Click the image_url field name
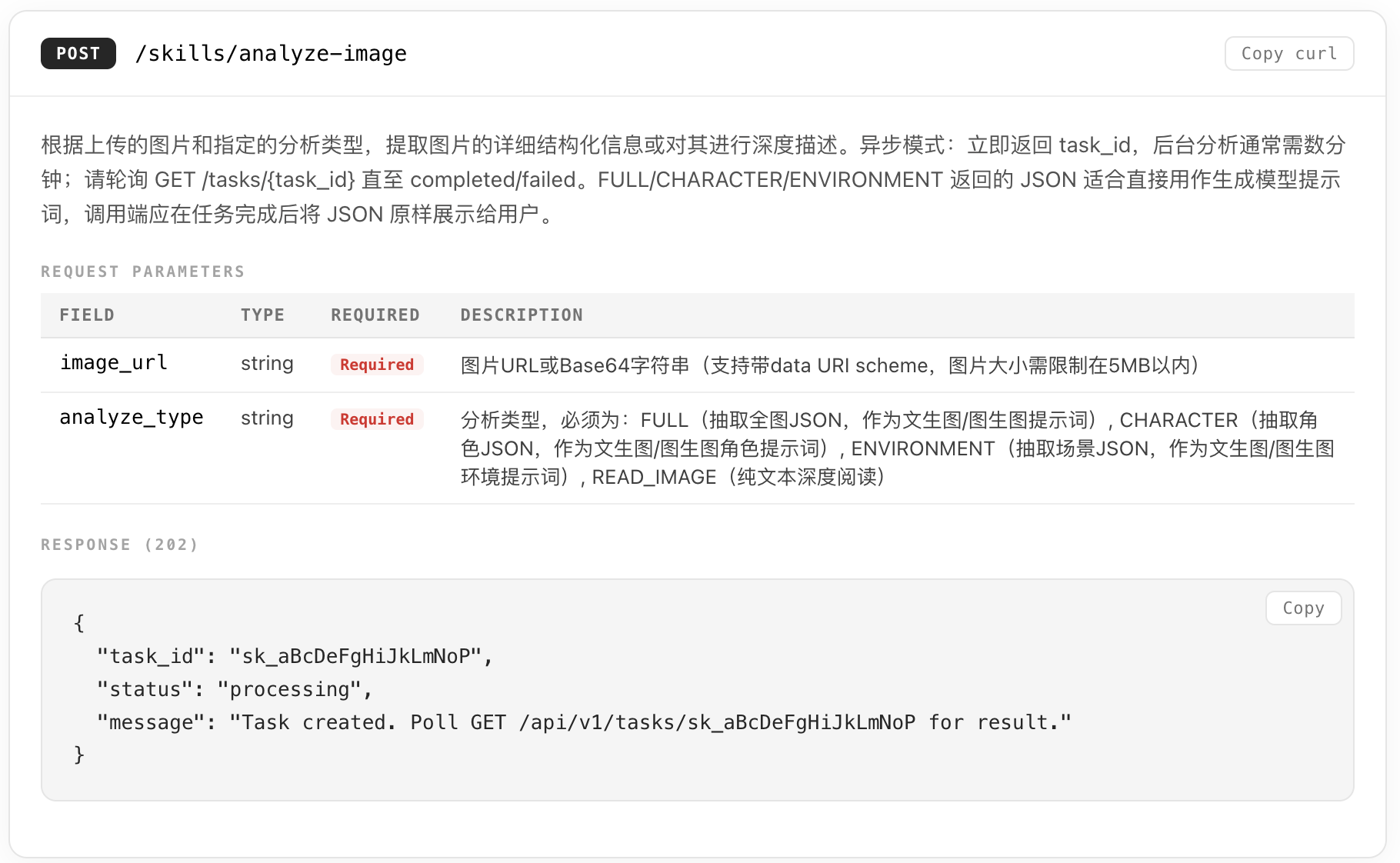 tap(114, 363)
